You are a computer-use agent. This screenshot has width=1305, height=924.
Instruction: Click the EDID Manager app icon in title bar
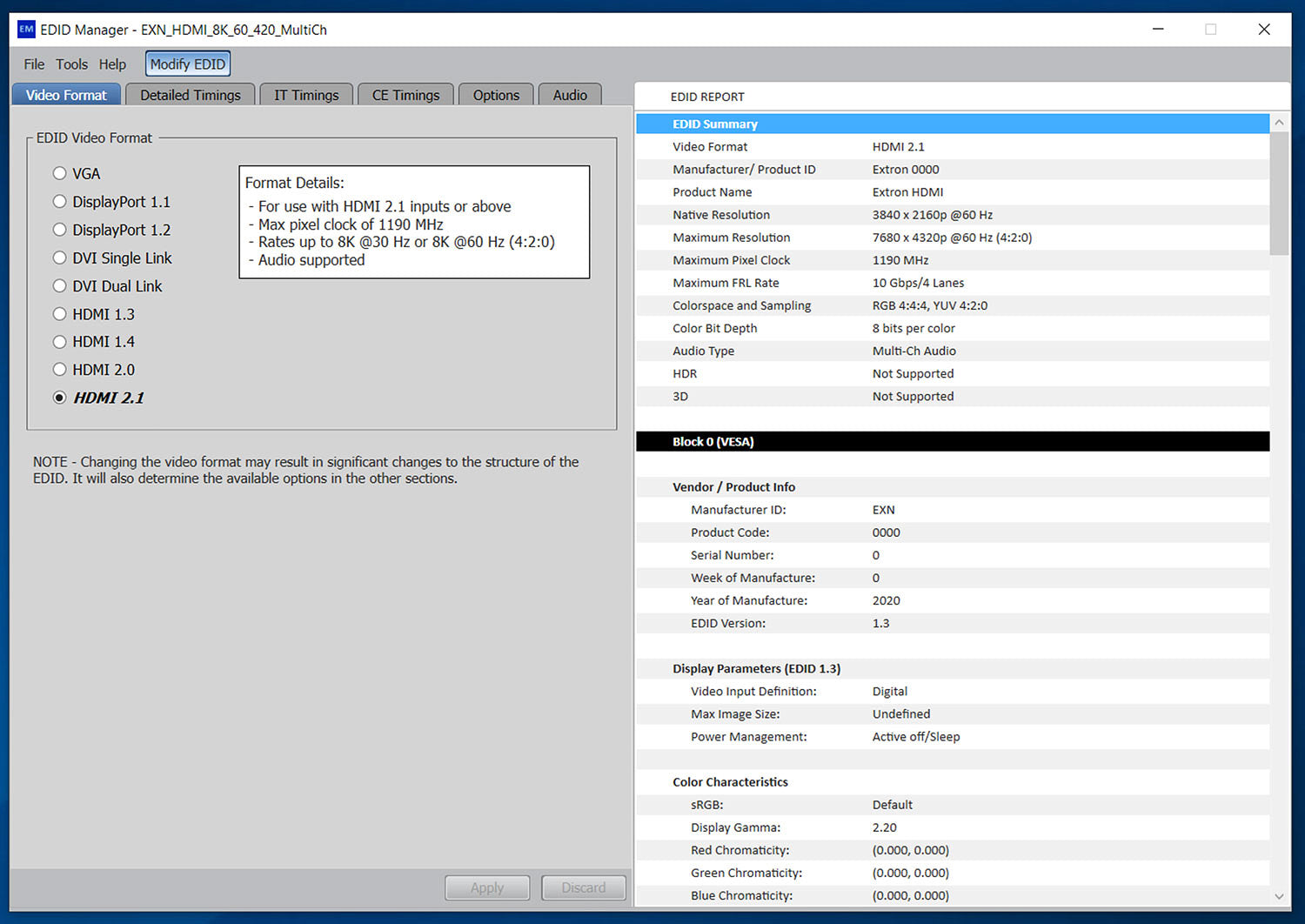26,29
